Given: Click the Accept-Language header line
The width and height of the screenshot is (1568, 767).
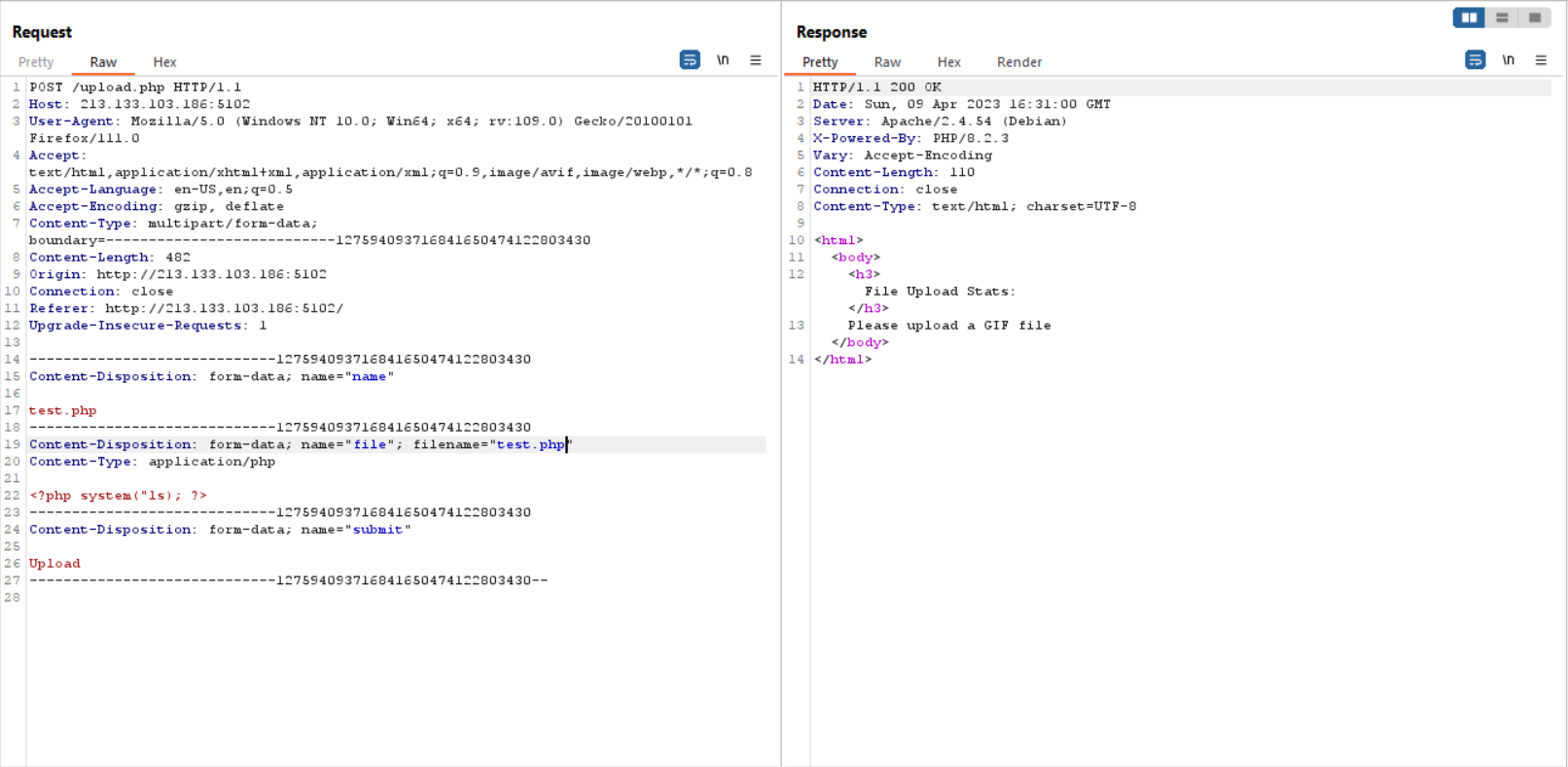Looking at the screenshot, I should (160, 190).
